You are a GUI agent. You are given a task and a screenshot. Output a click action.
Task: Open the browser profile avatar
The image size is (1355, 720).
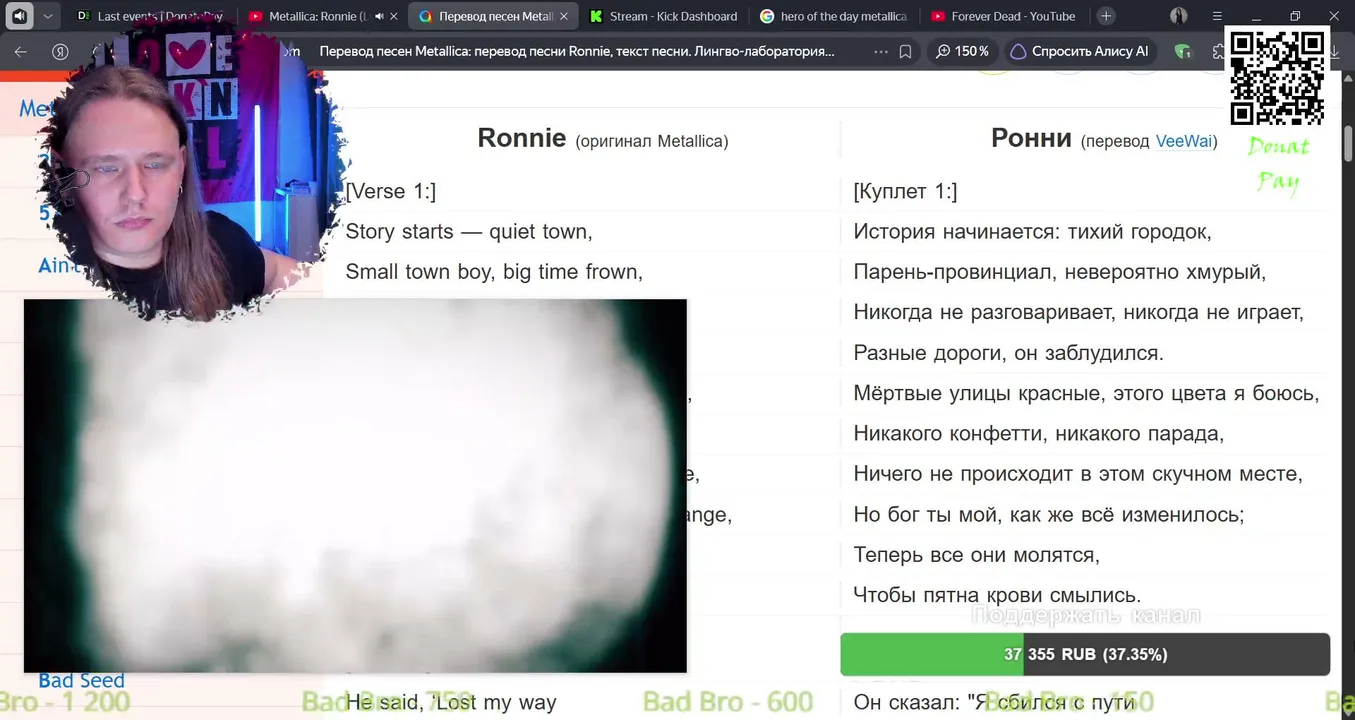coord(1179,16)
